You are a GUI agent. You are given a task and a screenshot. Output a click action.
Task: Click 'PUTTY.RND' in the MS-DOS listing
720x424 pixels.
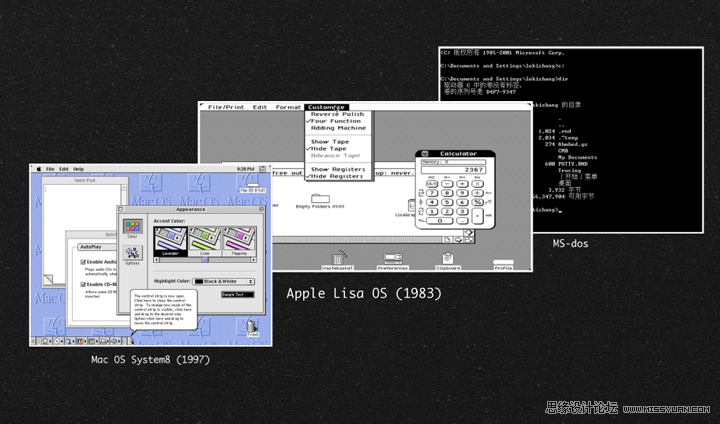point(573,164)
